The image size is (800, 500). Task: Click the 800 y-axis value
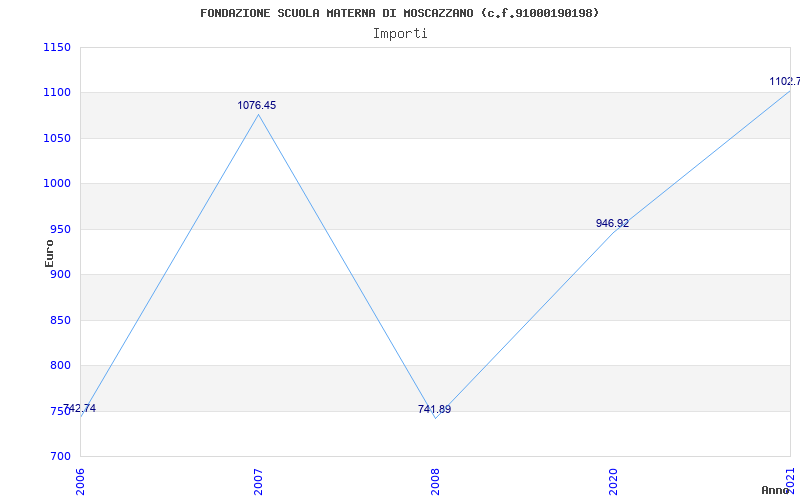tap(60, 366)
